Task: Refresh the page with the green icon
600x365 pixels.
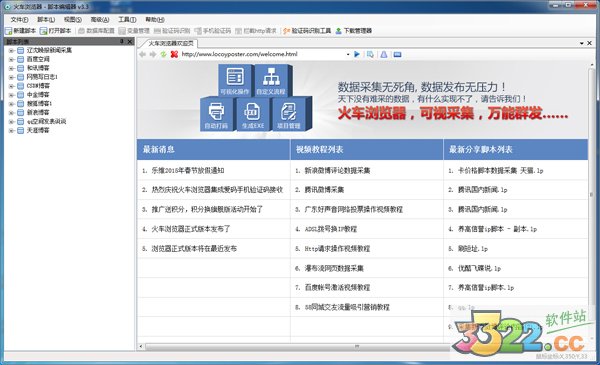Action: pyautogui.click(x=163, y=54)
